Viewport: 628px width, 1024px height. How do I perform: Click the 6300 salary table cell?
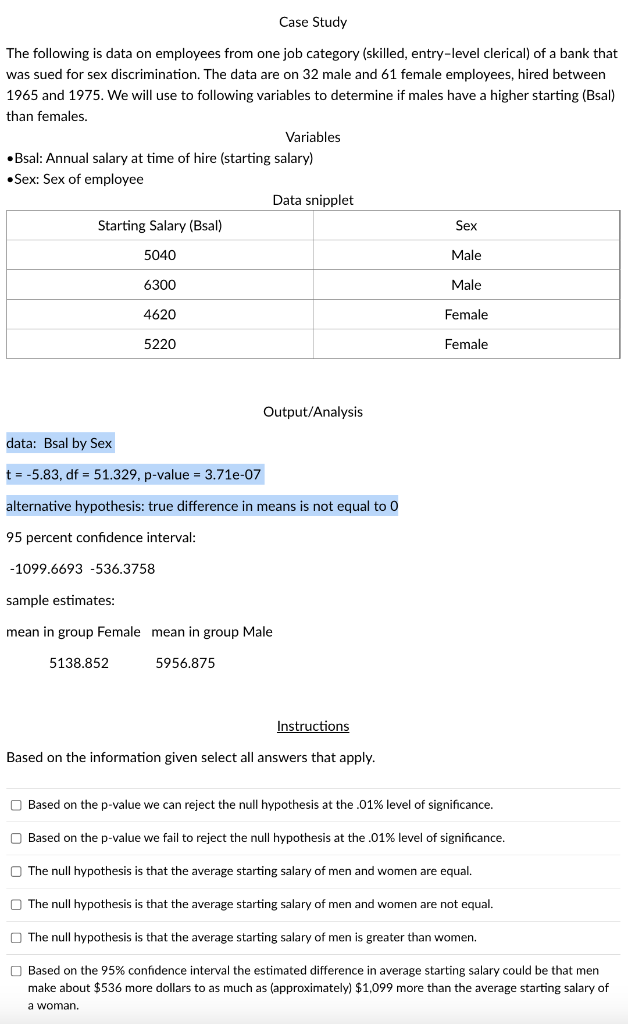pos(160,285)
